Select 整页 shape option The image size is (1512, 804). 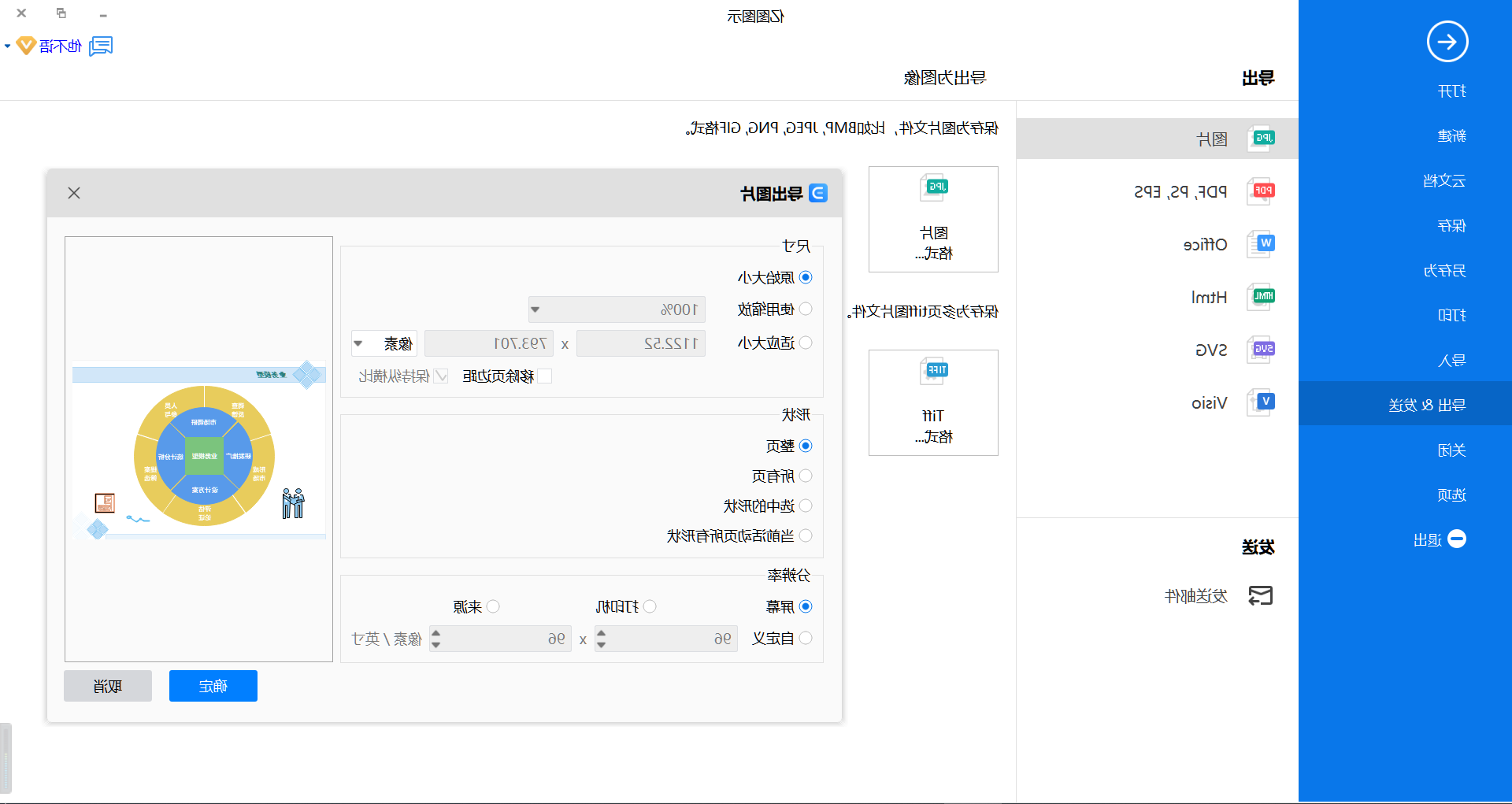point(806,446)
